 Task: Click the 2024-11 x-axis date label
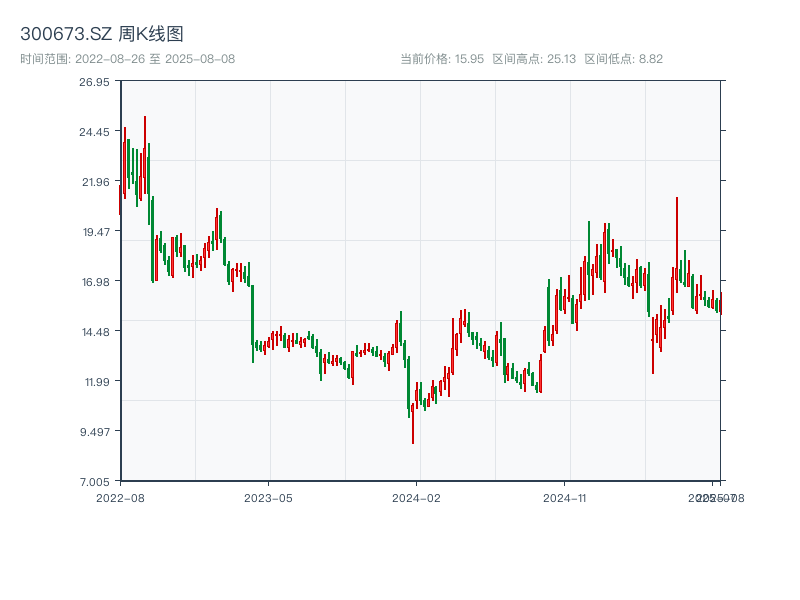[564, 497]
